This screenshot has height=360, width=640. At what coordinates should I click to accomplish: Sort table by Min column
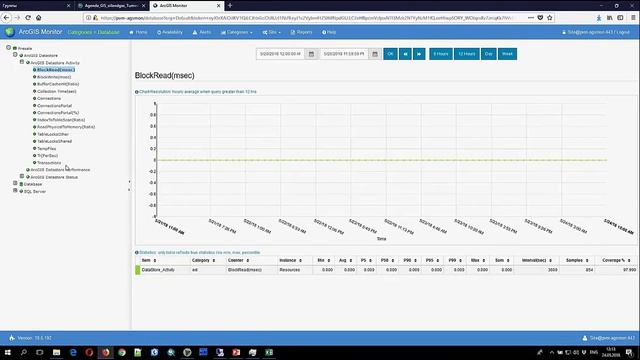(324, 260)
